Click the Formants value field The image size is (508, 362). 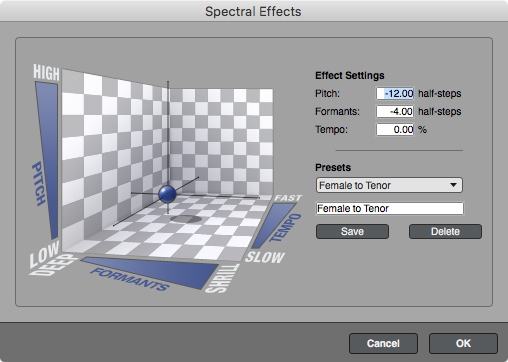[x=395, y=111]
